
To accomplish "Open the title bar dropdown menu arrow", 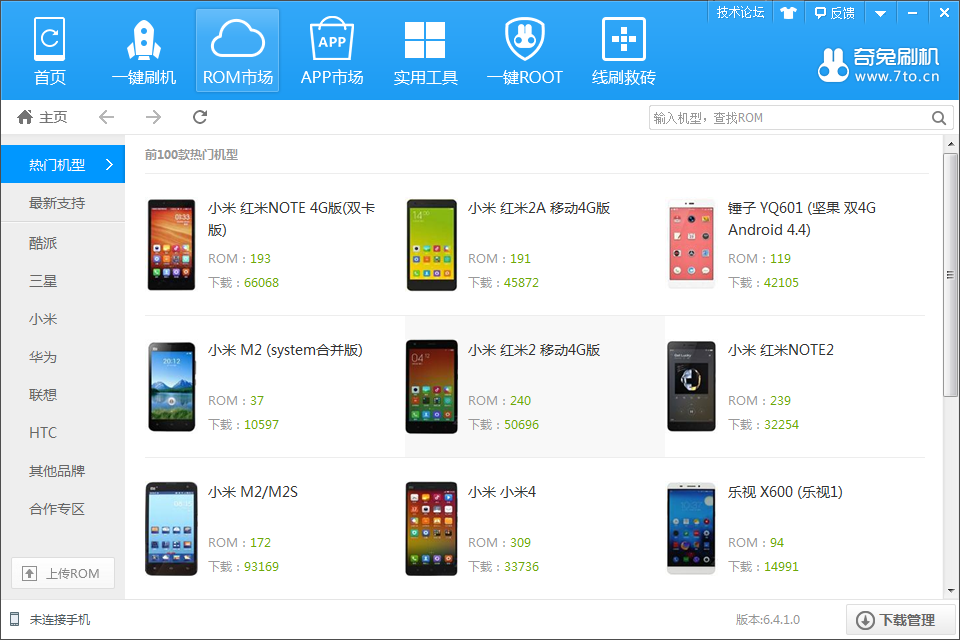I will pos(880,13).
